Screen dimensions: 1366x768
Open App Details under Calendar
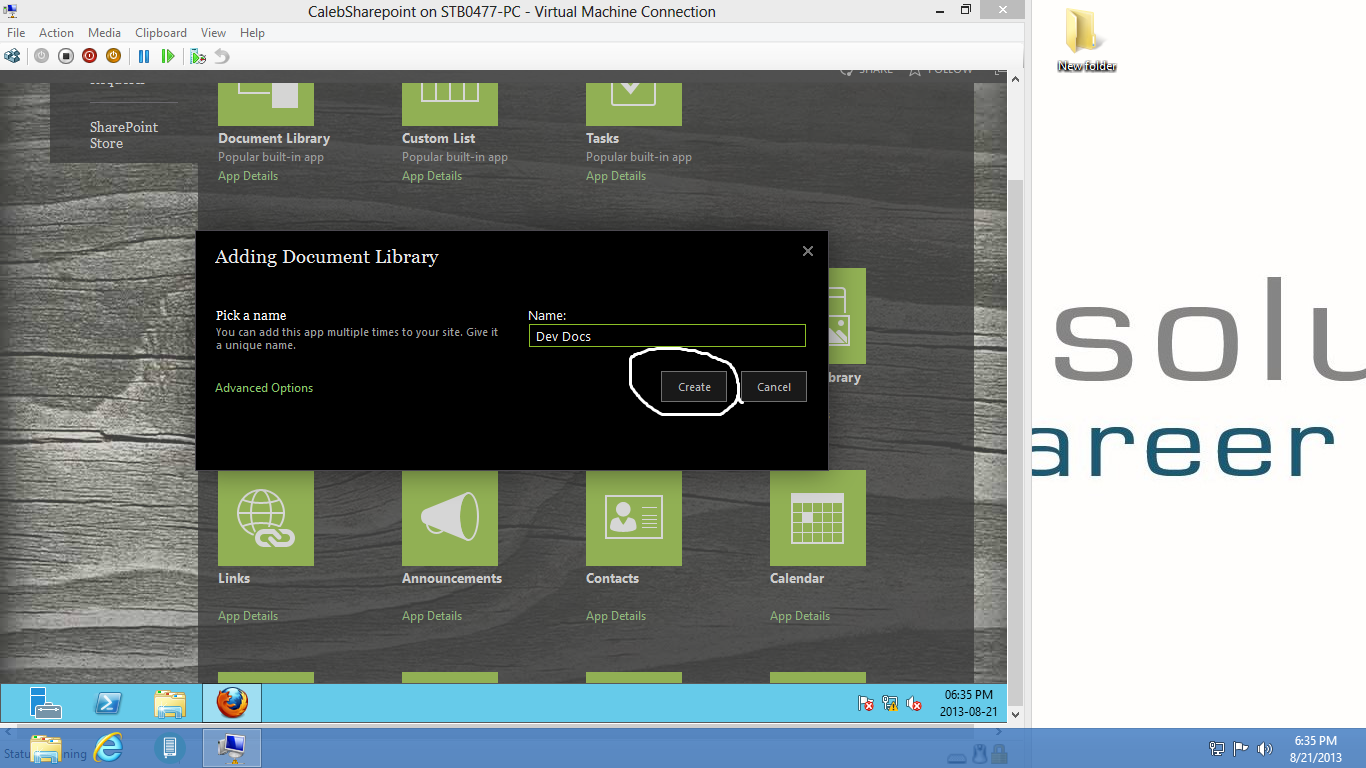click(800, 616)
